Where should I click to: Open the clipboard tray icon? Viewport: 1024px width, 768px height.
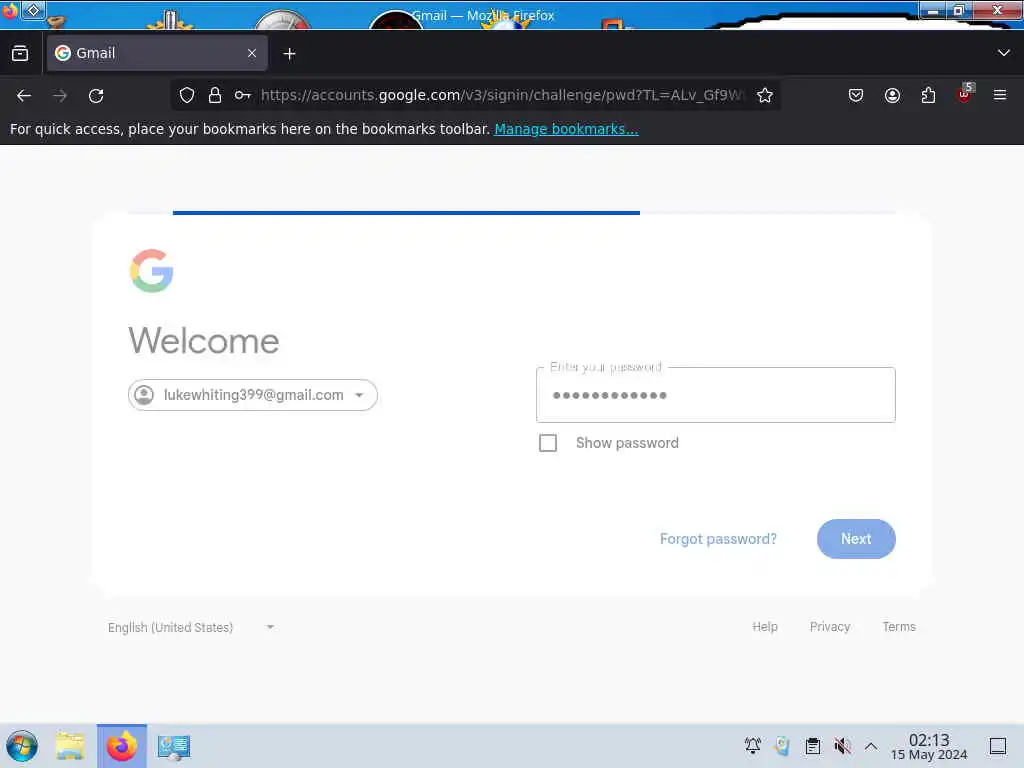[812, 746]
